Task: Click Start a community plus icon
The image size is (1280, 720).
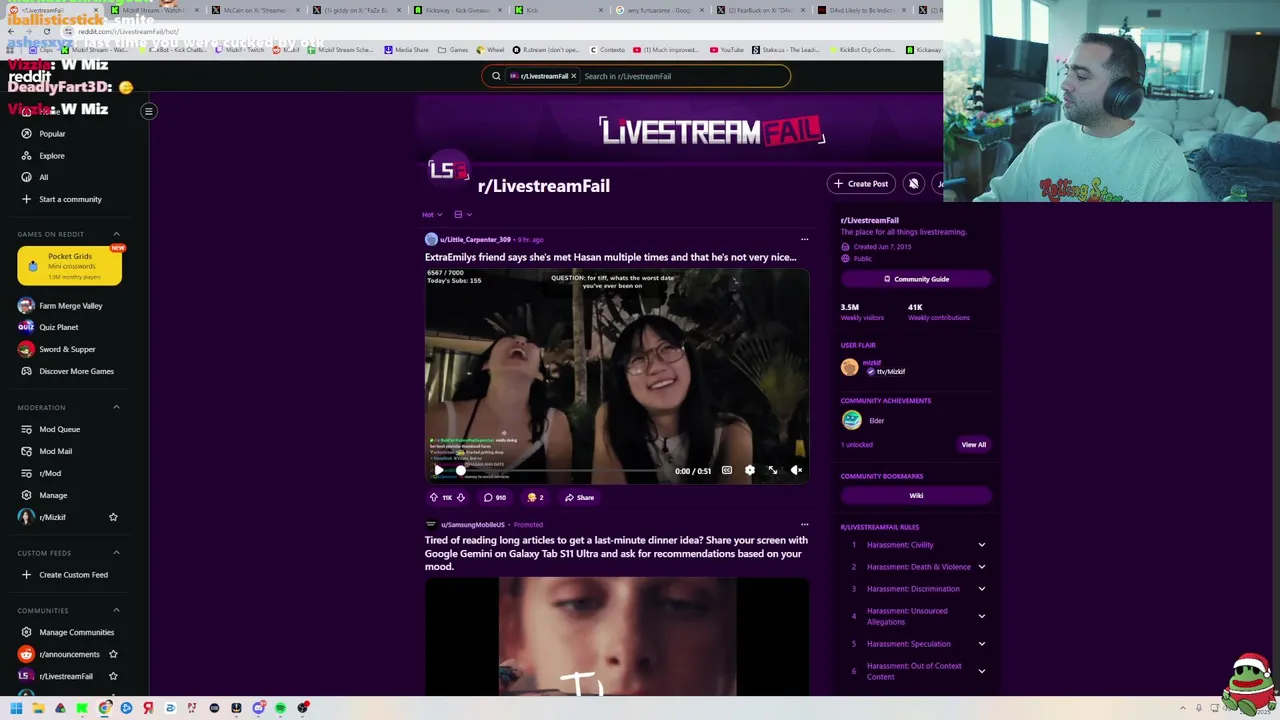Action: pos(26,199)
